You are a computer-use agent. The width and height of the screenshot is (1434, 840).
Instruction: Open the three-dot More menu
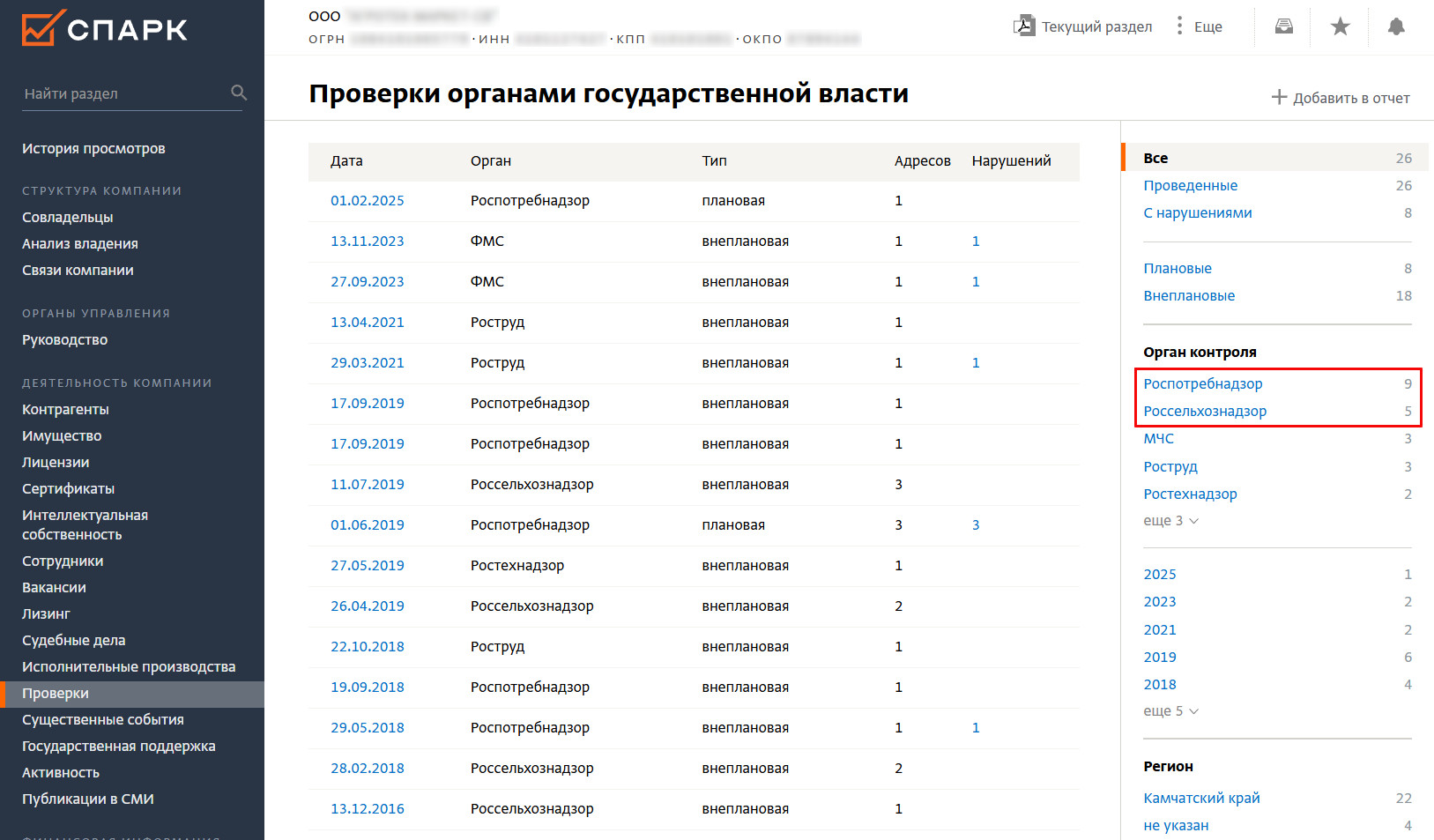pyautogui.click(x=1179, y=26)
